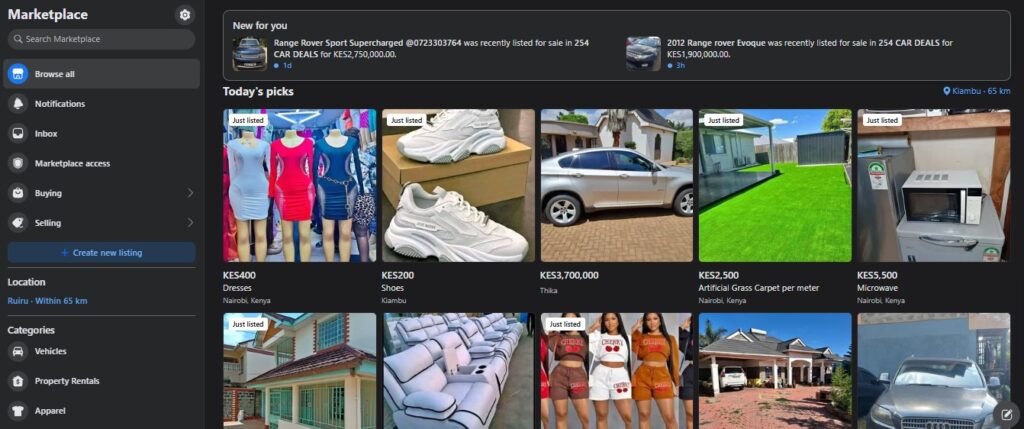Click the Browse all shop icon
1024x429 pixels.
coord(18,74)
